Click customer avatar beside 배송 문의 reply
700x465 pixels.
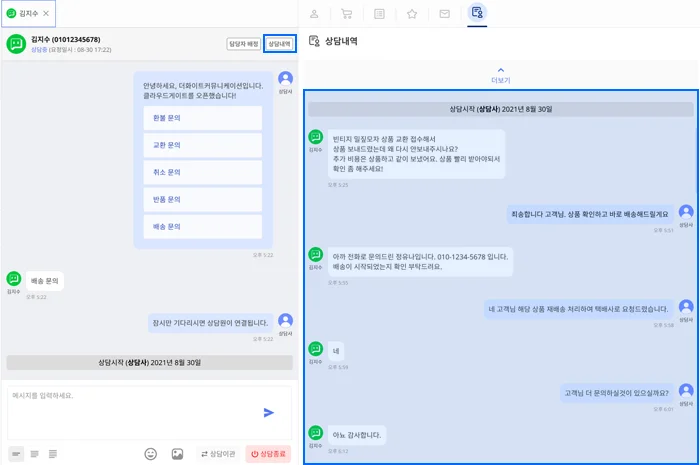[13, 278]
